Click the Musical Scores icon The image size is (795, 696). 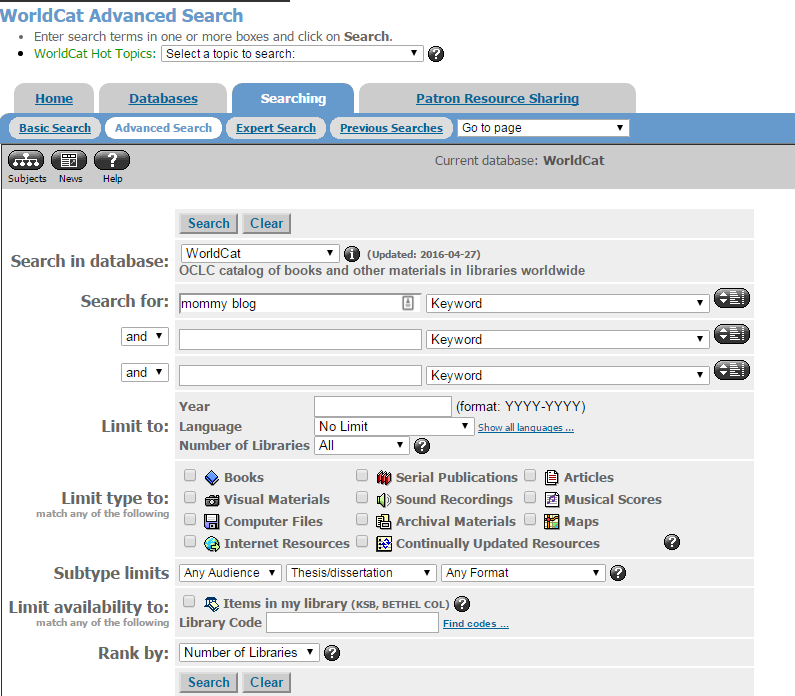click(x=552, y=500)
